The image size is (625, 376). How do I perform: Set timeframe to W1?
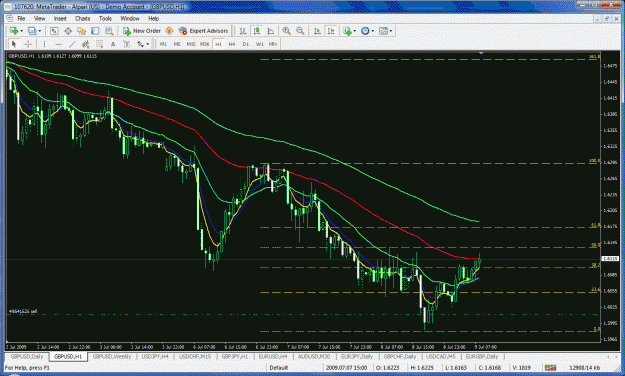(x=259, y=44)
